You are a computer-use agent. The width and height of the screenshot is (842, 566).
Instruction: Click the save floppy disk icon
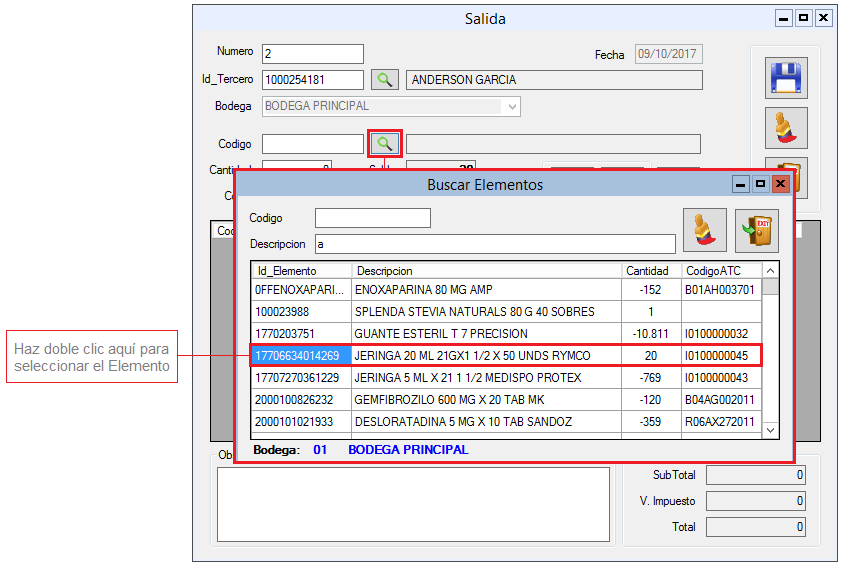coord(786,78)
